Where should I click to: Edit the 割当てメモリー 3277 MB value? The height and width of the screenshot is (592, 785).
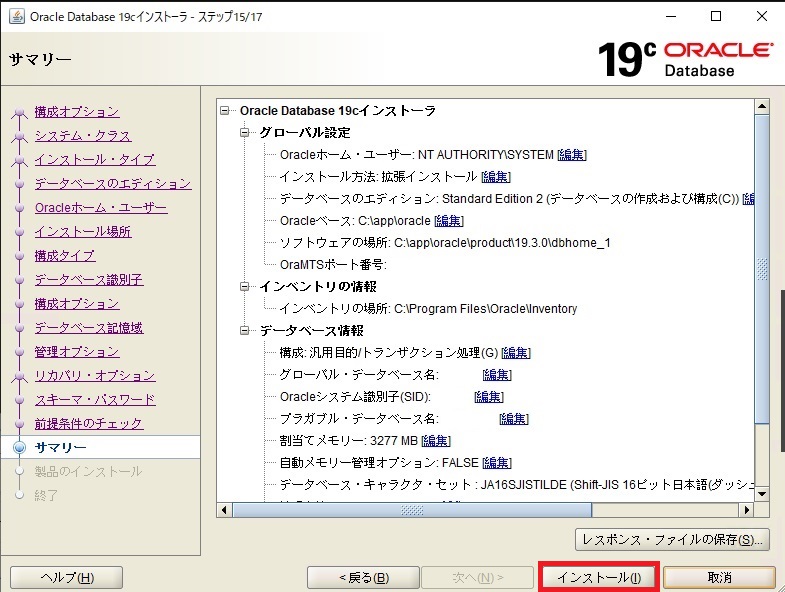[436, 441]
